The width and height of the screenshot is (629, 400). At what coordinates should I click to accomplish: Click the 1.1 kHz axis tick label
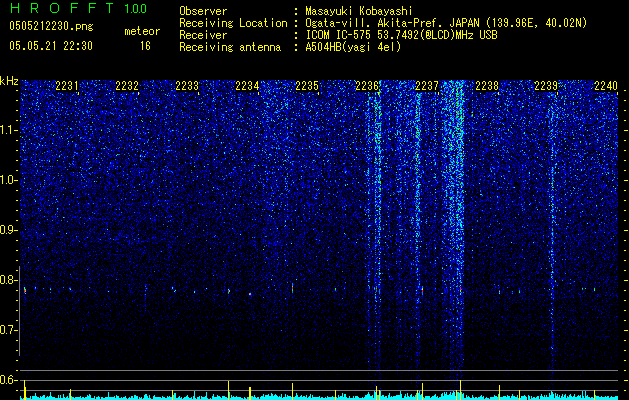9,131
